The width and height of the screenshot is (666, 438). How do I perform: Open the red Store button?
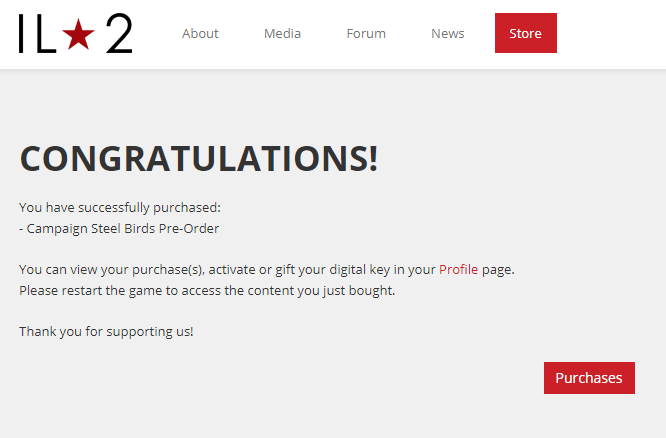[525, 33]
